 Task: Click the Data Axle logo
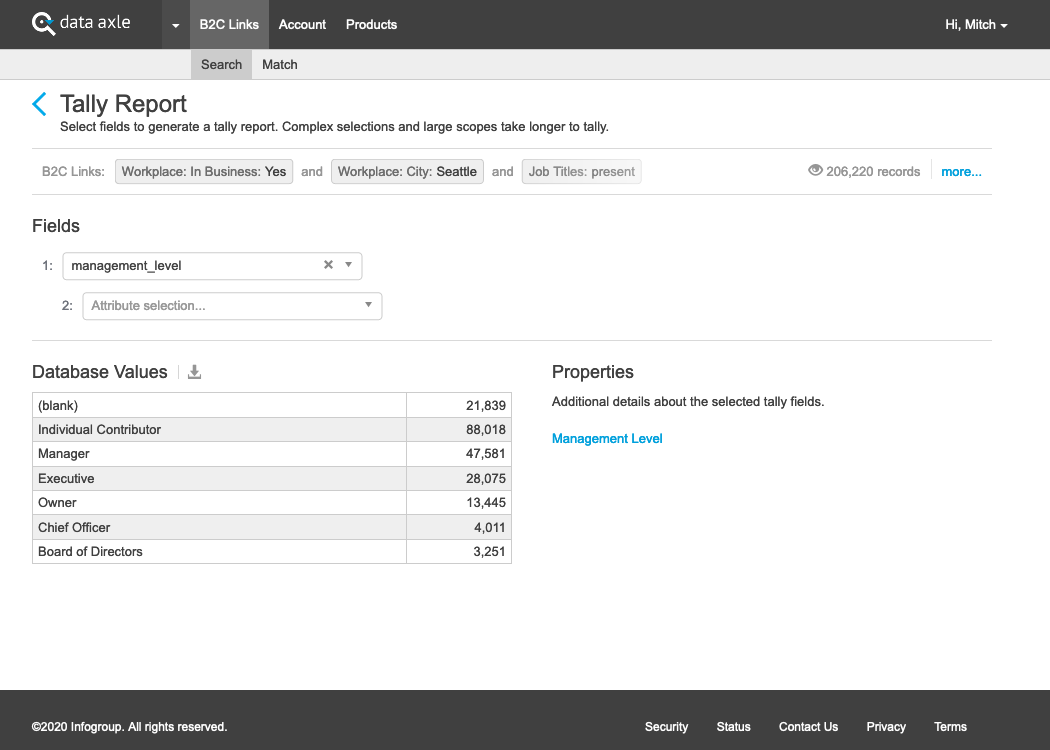click(81, 23)
